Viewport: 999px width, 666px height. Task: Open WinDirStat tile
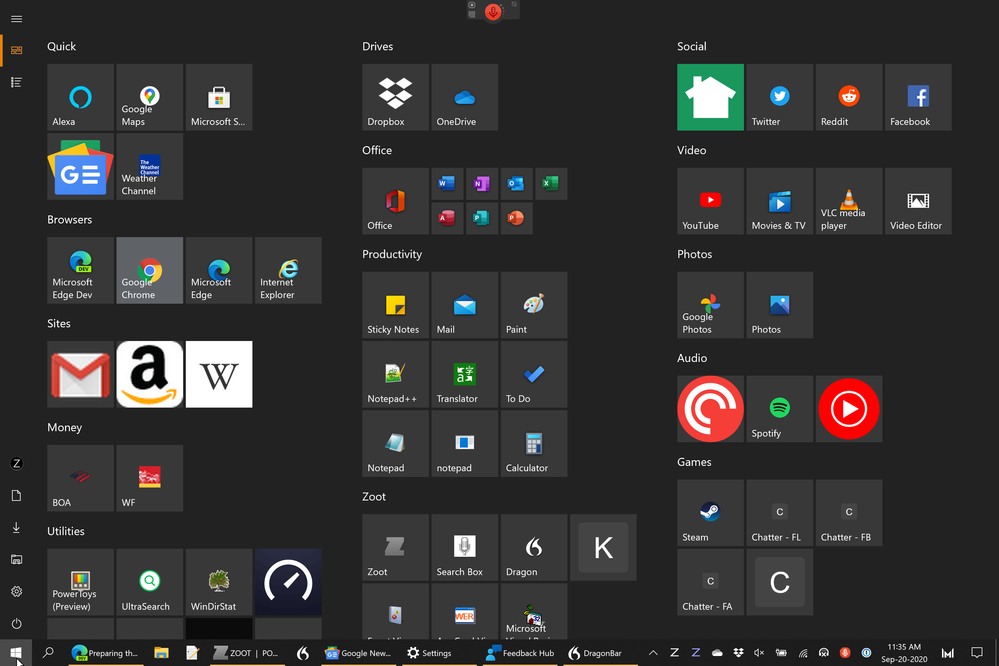[219, 582]
